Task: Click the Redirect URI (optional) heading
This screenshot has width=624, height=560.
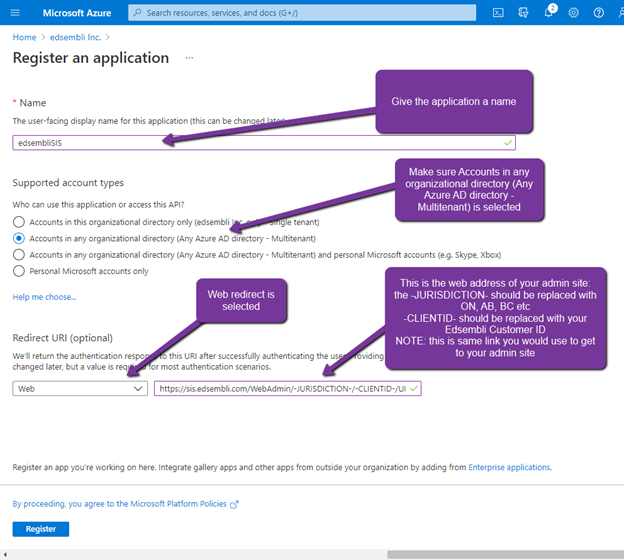Action: click(62, 338)
